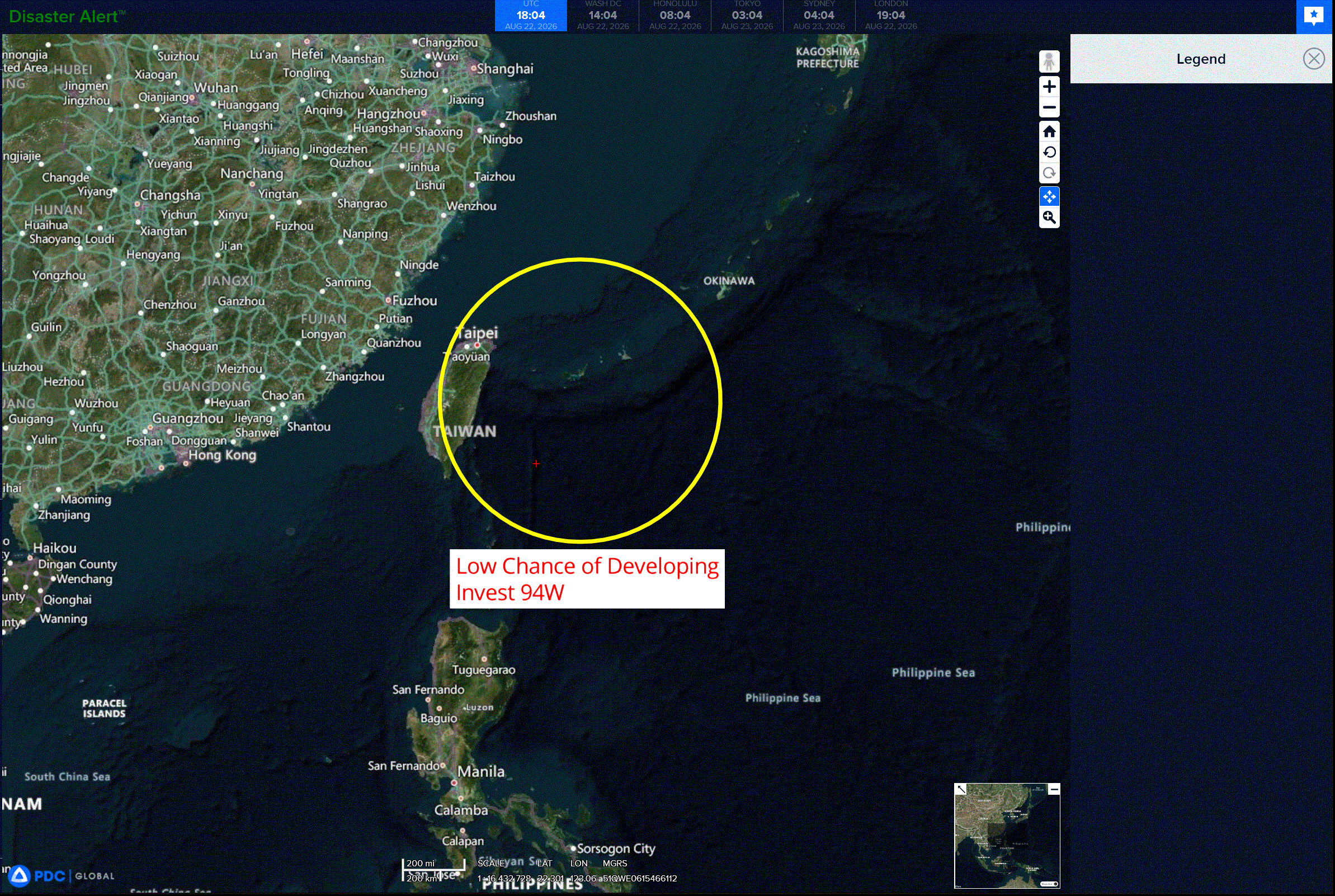This screenshot has width=1335, height=896.
Task: Click the Changsha city label
Action: (x=170, y=195)
